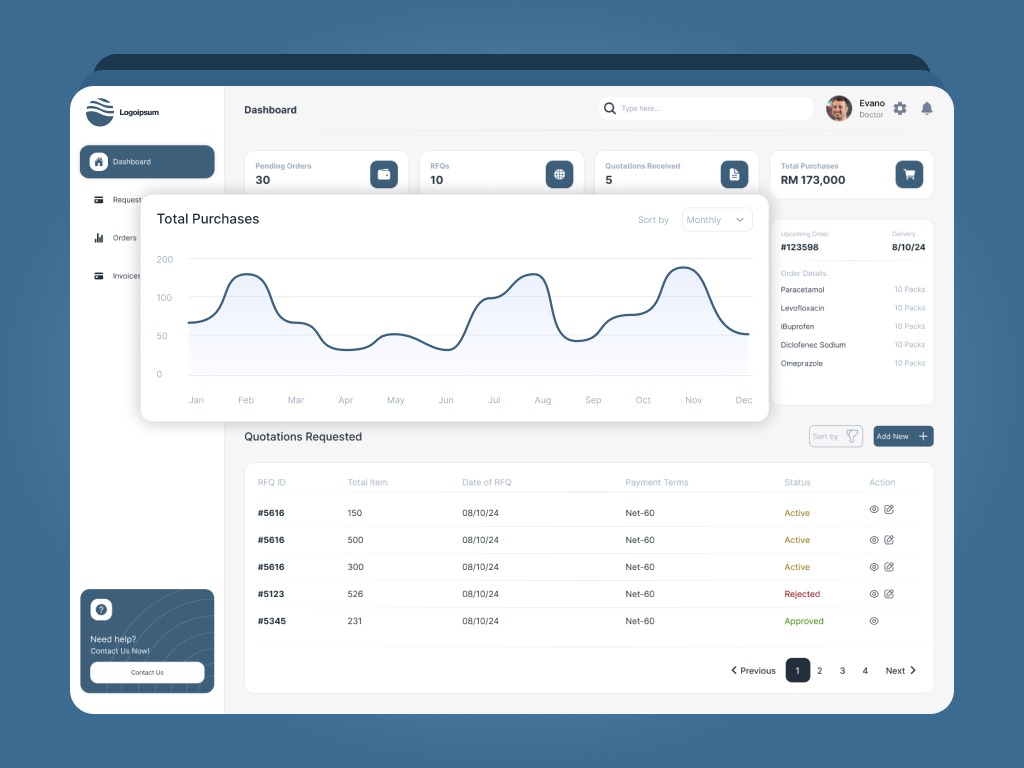
Task: Click the Nov peak on the purchases chart
Action: [x=685, y=269]
